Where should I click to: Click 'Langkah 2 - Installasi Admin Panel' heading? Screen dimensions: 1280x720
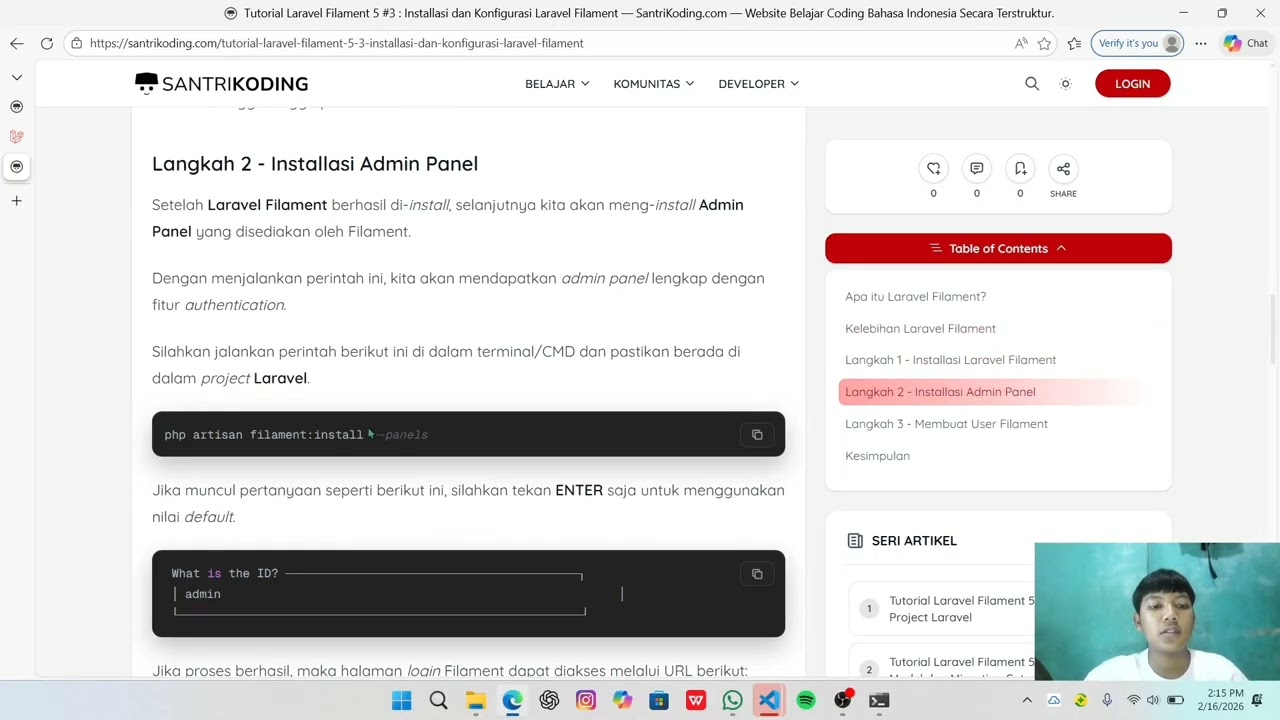coord(315,164)
